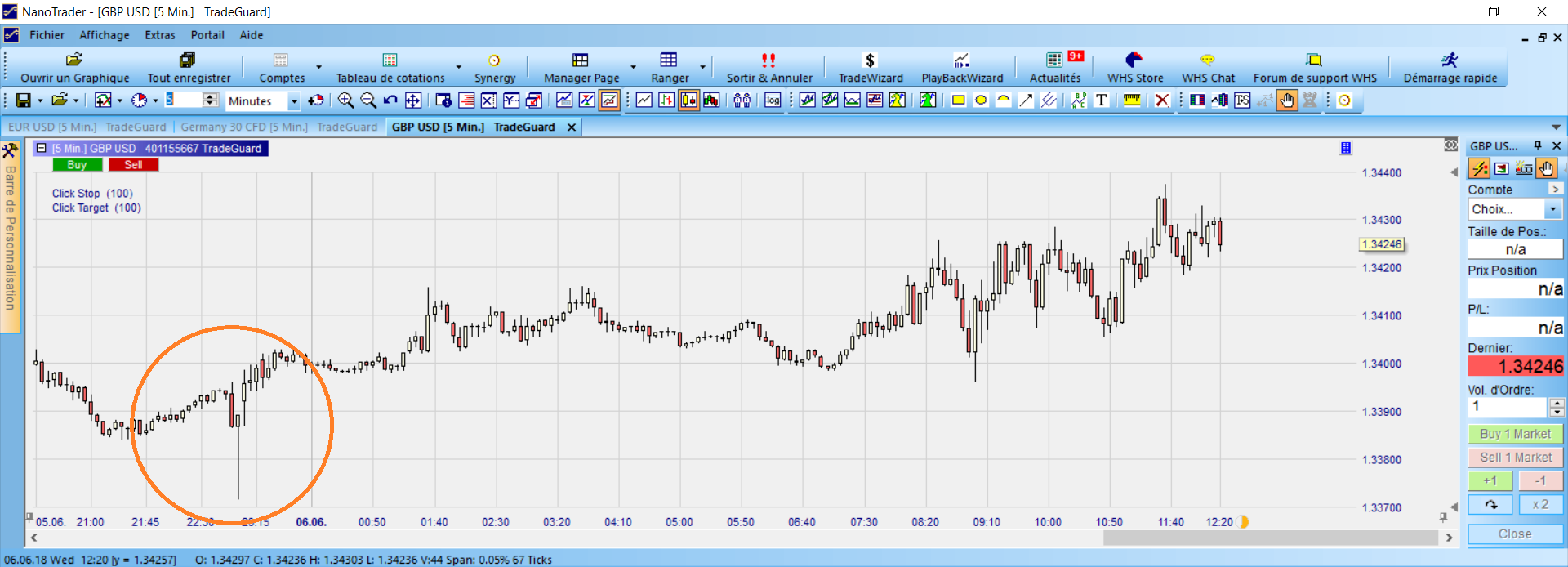Increase Vol. d'Ordre with up stepper arrow

(x=1557, y=402)
